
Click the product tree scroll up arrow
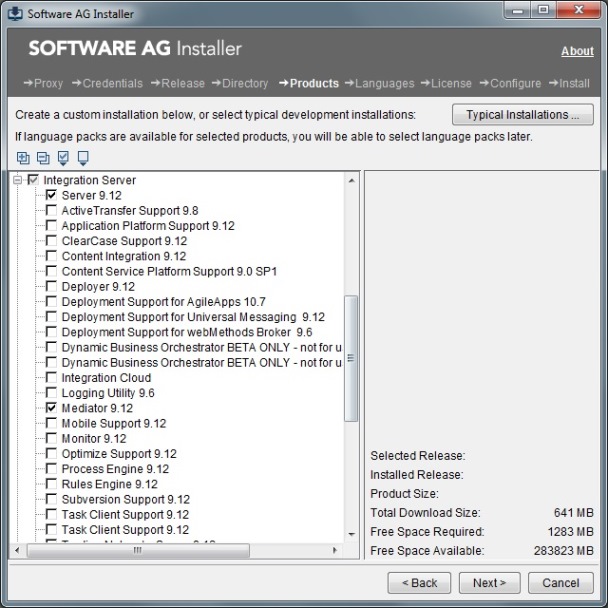click(351, 181)
